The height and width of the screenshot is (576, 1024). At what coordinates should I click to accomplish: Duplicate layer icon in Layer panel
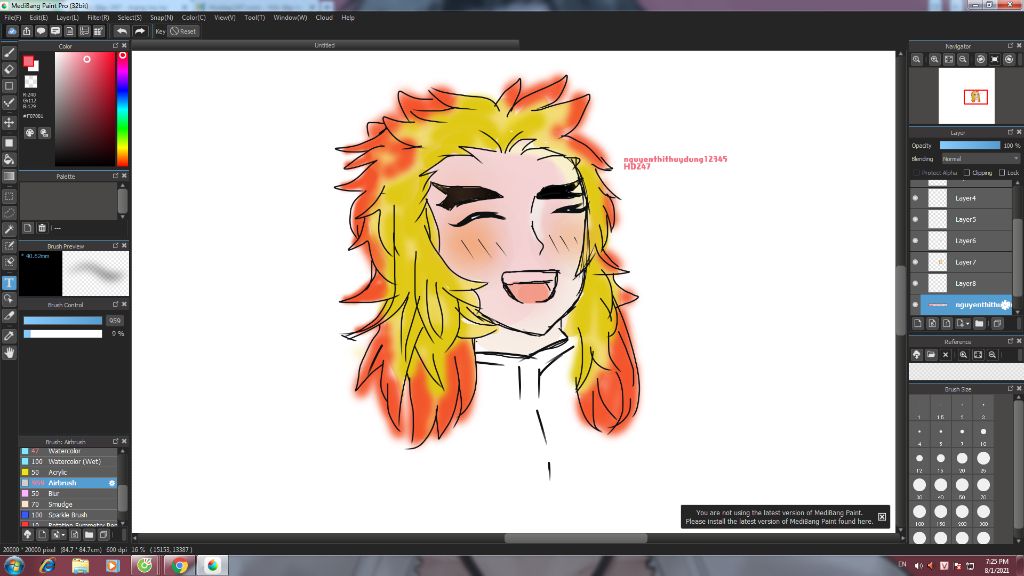(997, 323)
